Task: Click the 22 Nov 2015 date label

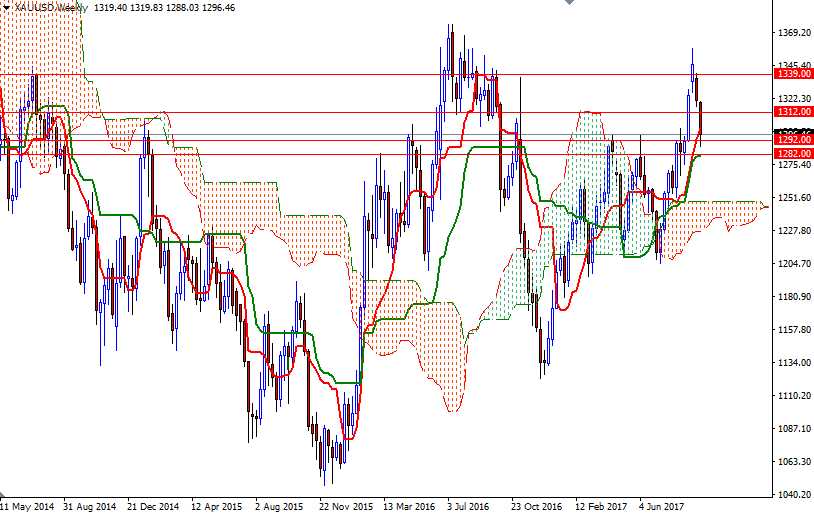Action: [x=346, y=506]
